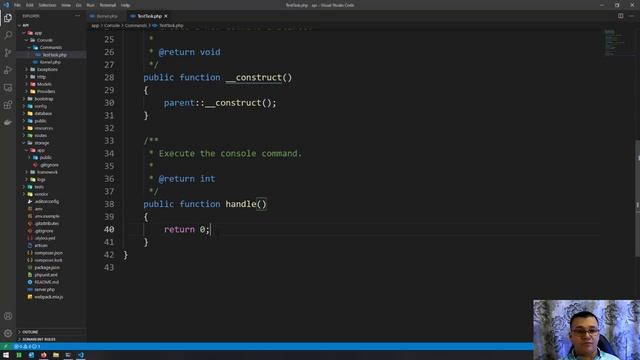
Task: Open the Remote Explorer view
Action: 8,88
